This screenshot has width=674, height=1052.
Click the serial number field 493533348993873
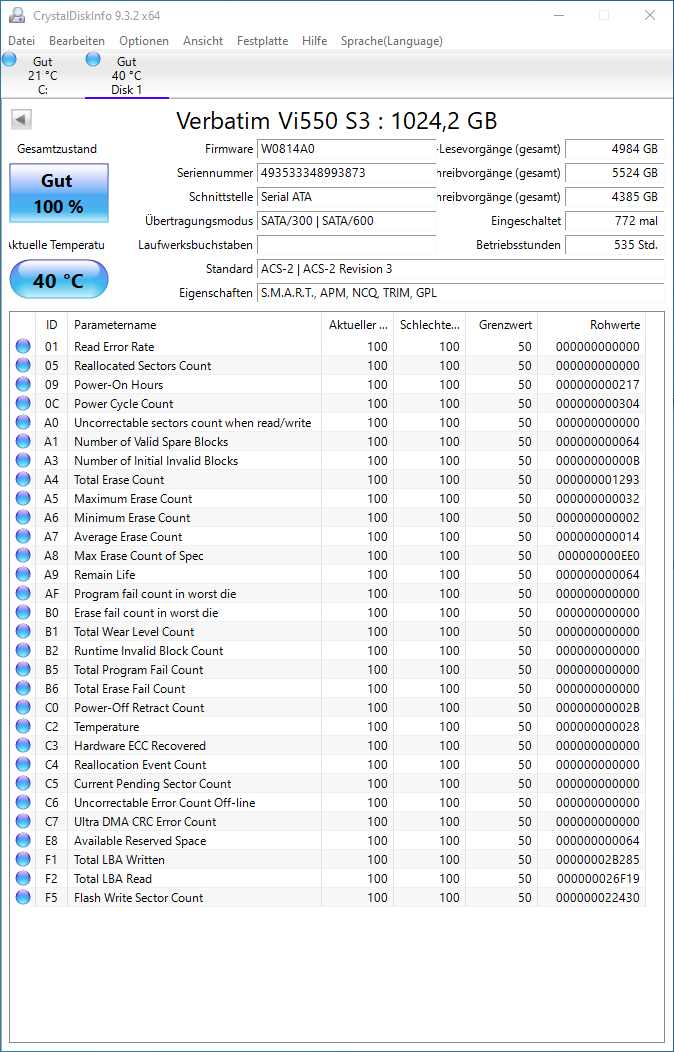click(347, 173)
